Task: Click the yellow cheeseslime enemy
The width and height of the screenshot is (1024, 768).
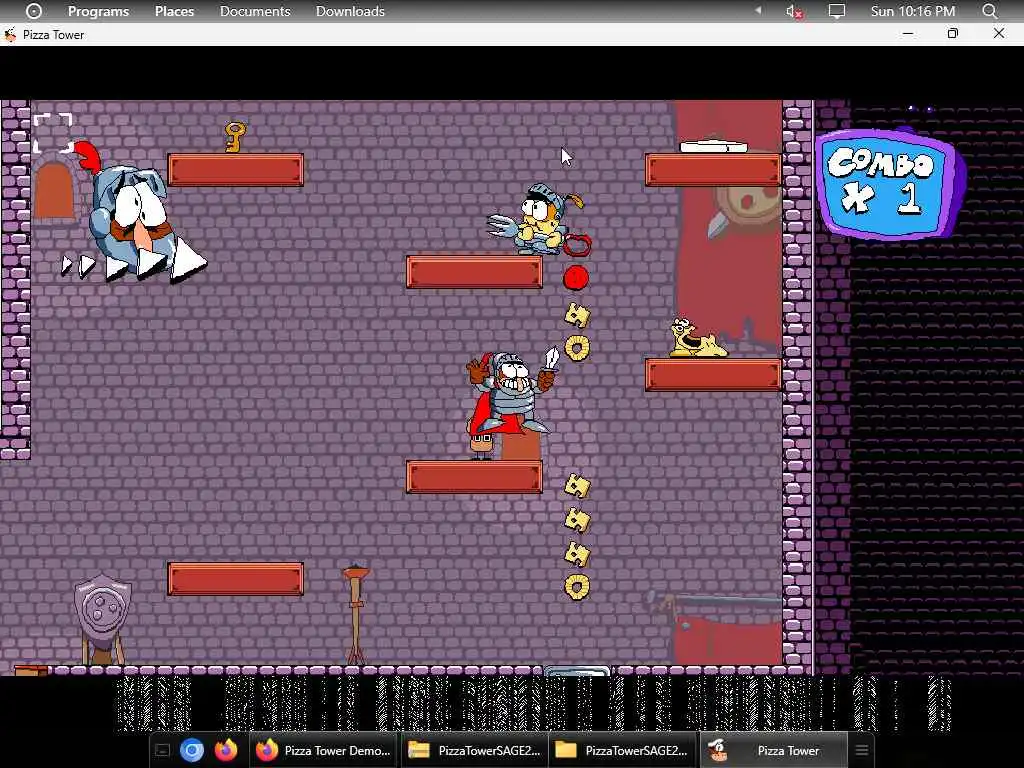Action: click(x=696, y=338)
